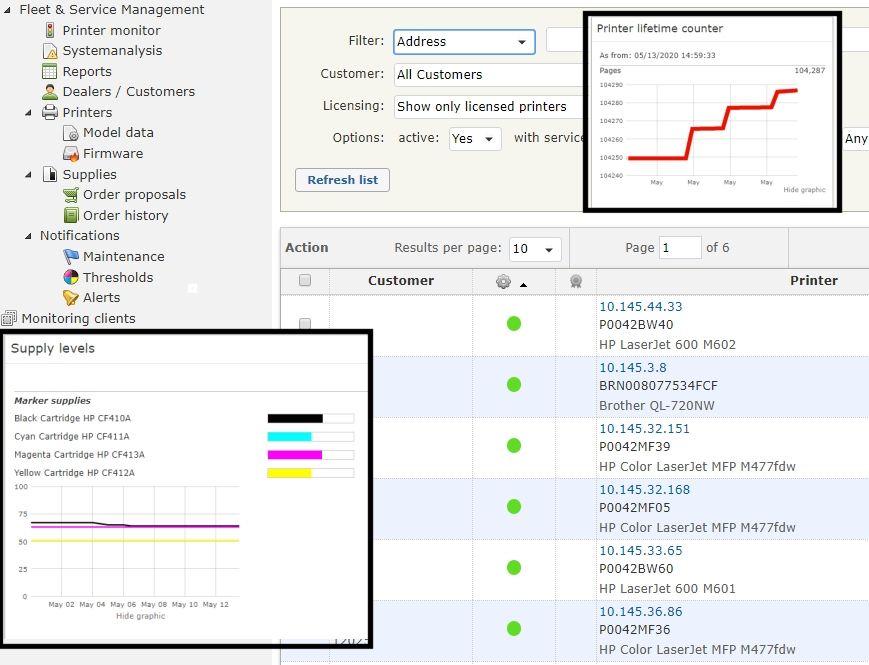Open Printer monitor traffic light icon
Screen dimensions: 869x665
pos(50,30)
